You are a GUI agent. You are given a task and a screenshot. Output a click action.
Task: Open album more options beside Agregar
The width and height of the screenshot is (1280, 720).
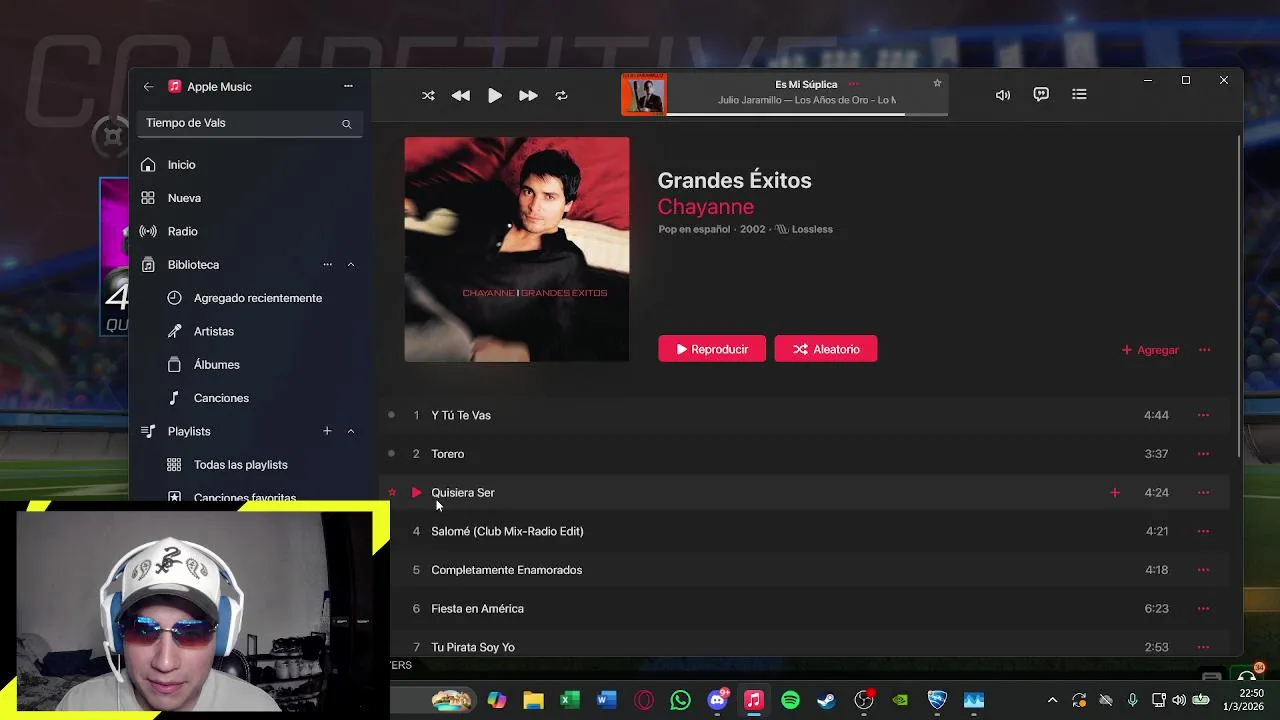click(x=1204, y=350)
